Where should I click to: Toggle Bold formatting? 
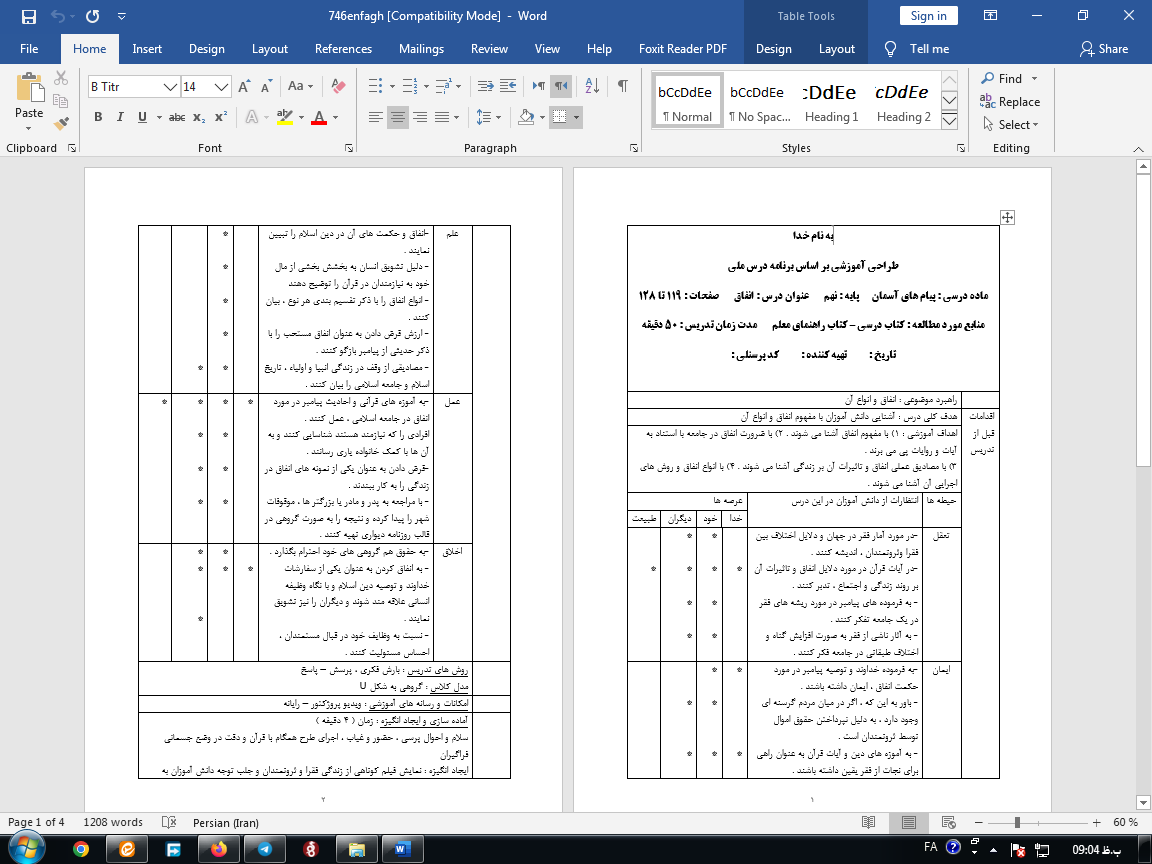[x=98, y=117]
